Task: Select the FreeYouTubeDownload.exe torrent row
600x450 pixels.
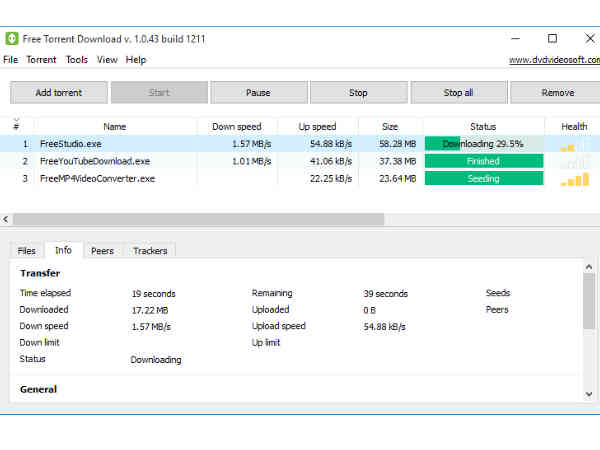Action: click(x=300, y=161)
